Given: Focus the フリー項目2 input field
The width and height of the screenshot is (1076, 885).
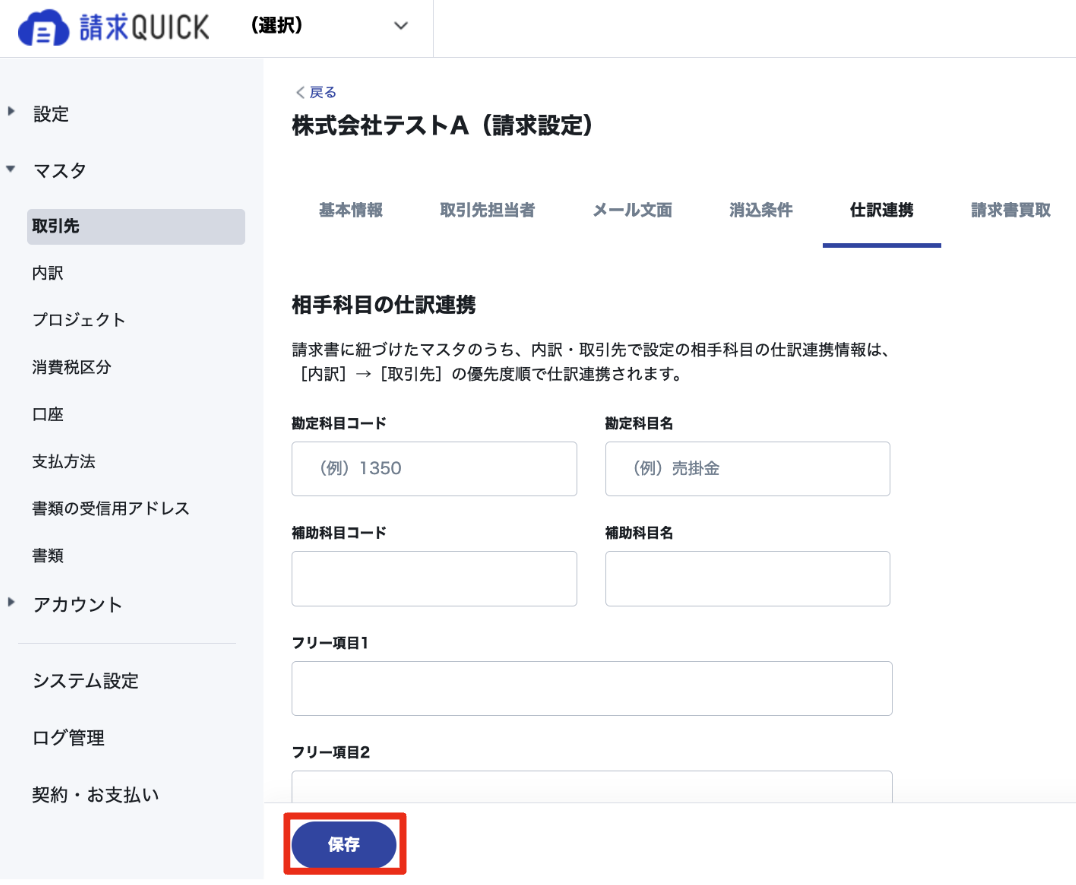Looking at the screenshot, I should click(592, 786).
